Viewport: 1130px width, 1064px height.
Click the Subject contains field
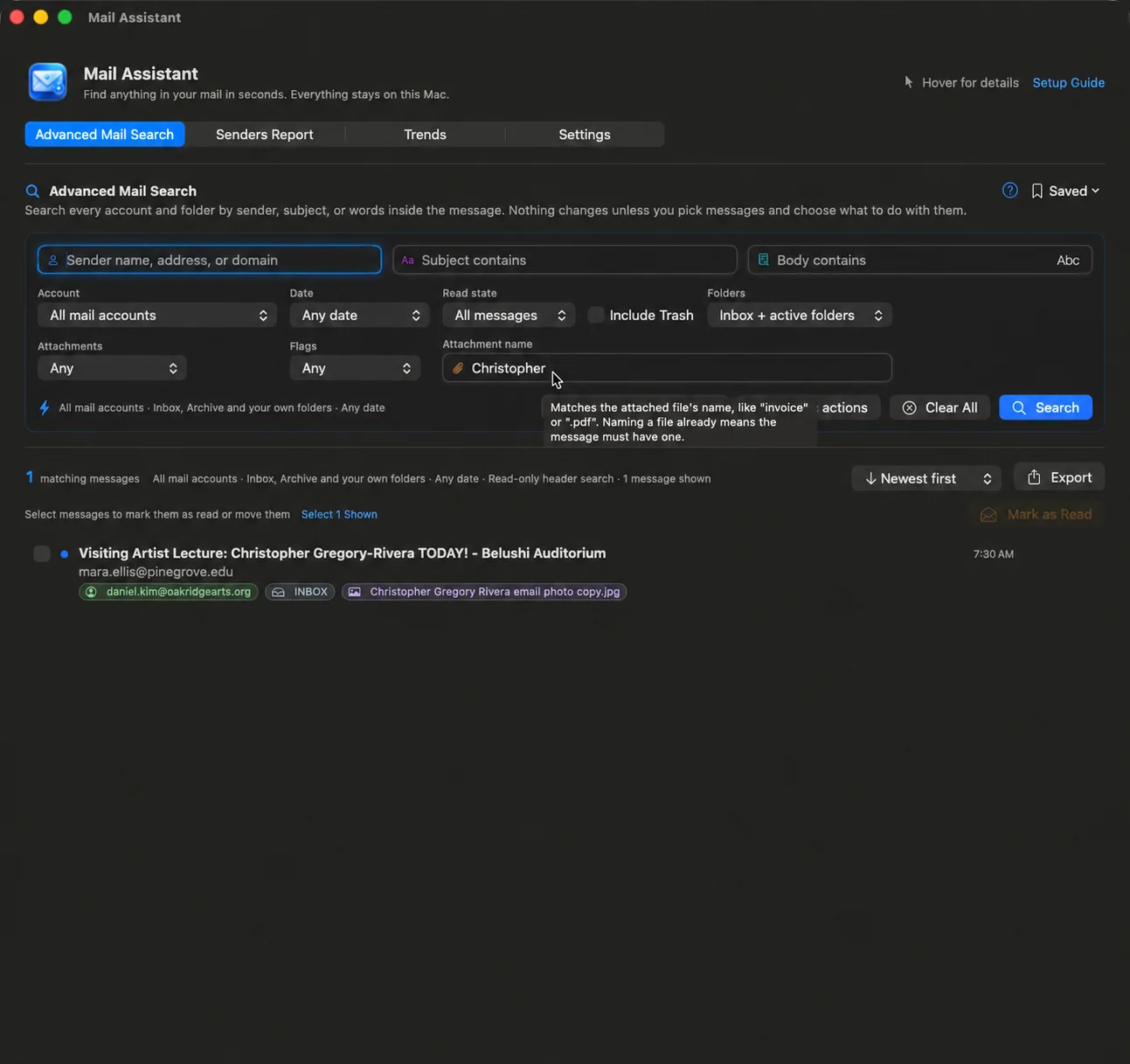tap(565, 260)
